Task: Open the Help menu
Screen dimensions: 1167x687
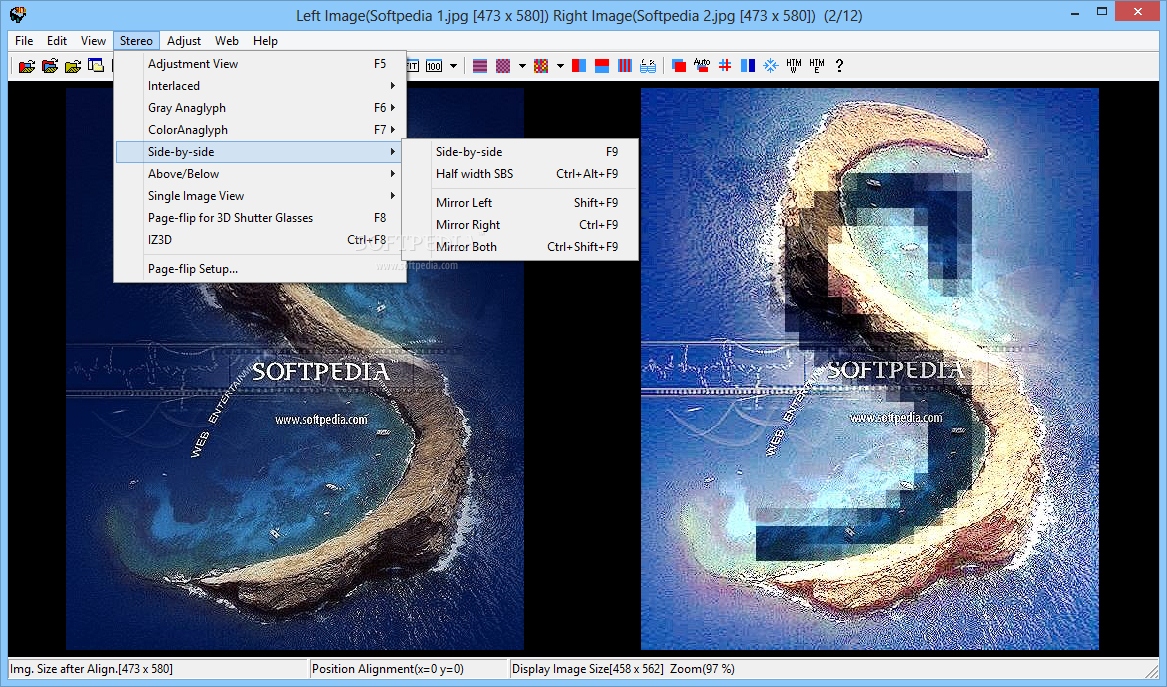Action: coord(265,41)
